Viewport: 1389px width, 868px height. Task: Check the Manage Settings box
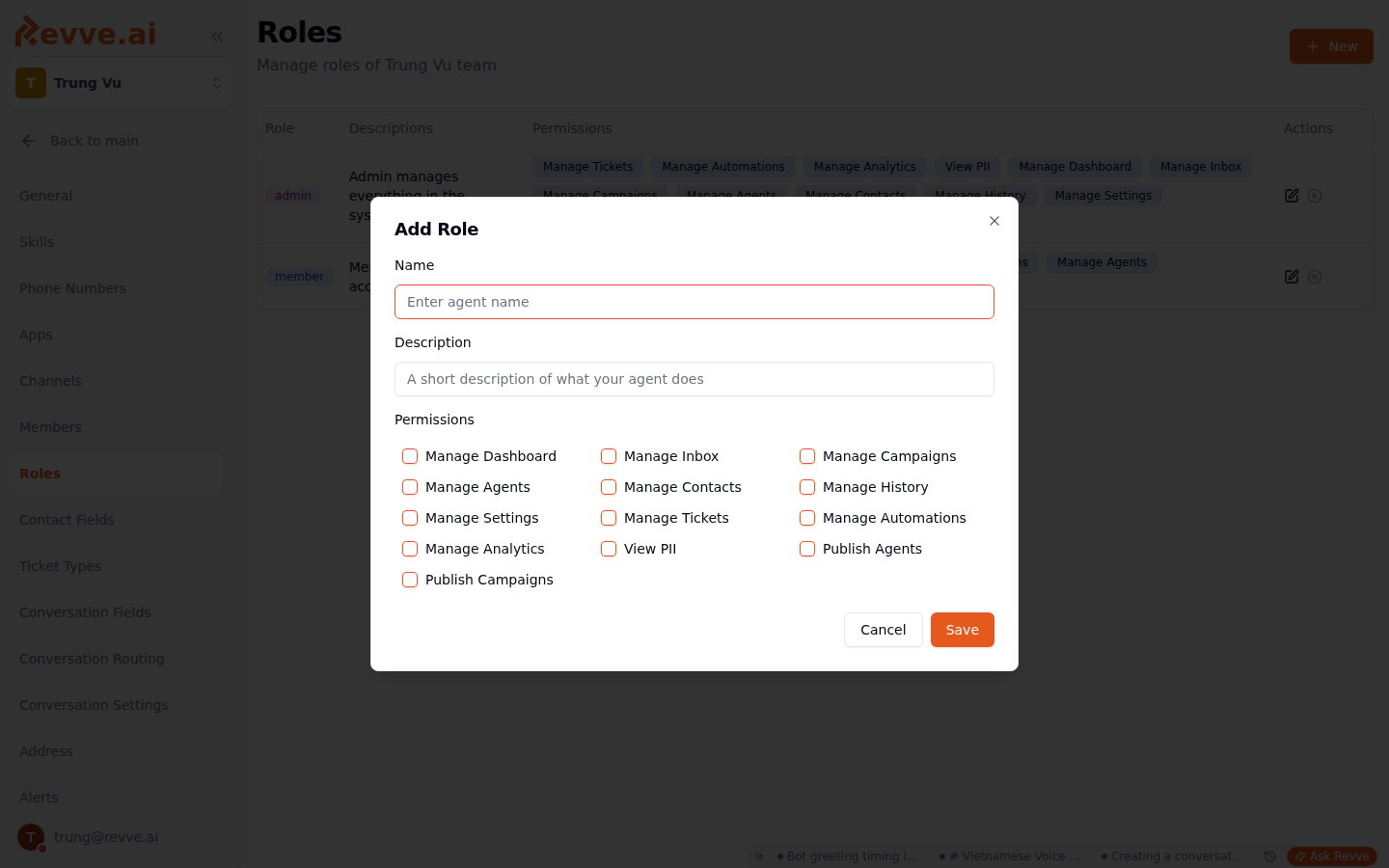410,518
